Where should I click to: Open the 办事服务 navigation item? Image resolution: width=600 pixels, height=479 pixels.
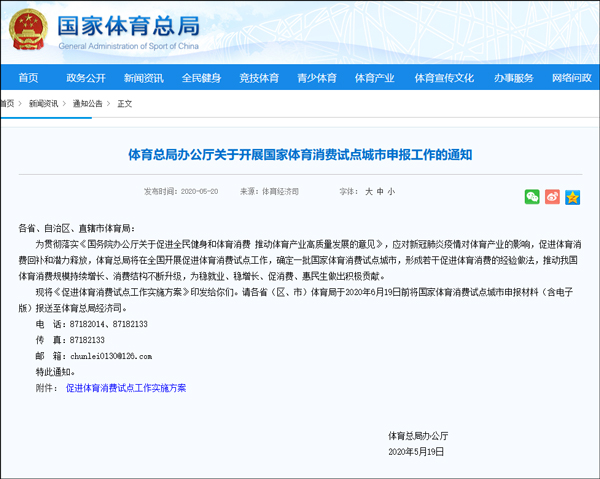[x=514, y=78]
